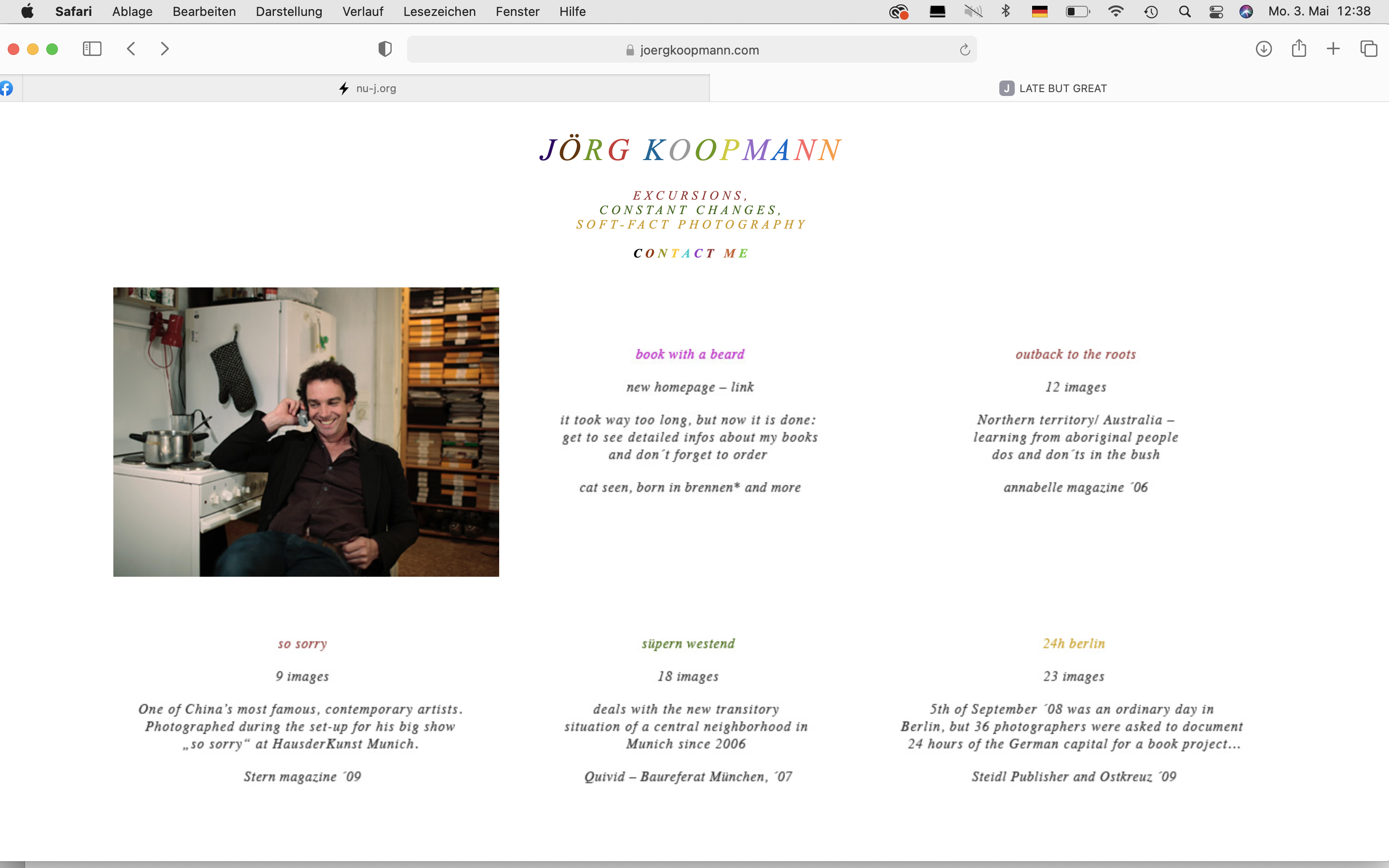Toggle the Safari sidebar button
1389x868 pixels.
92,49
